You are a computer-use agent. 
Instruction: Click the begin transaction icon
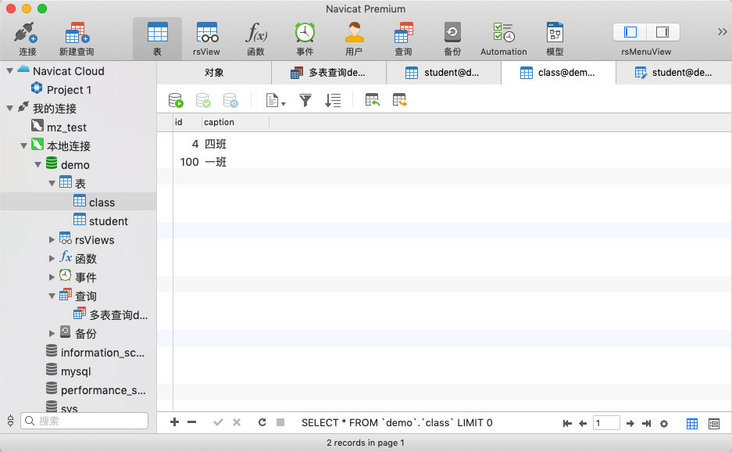pos(176,100)
